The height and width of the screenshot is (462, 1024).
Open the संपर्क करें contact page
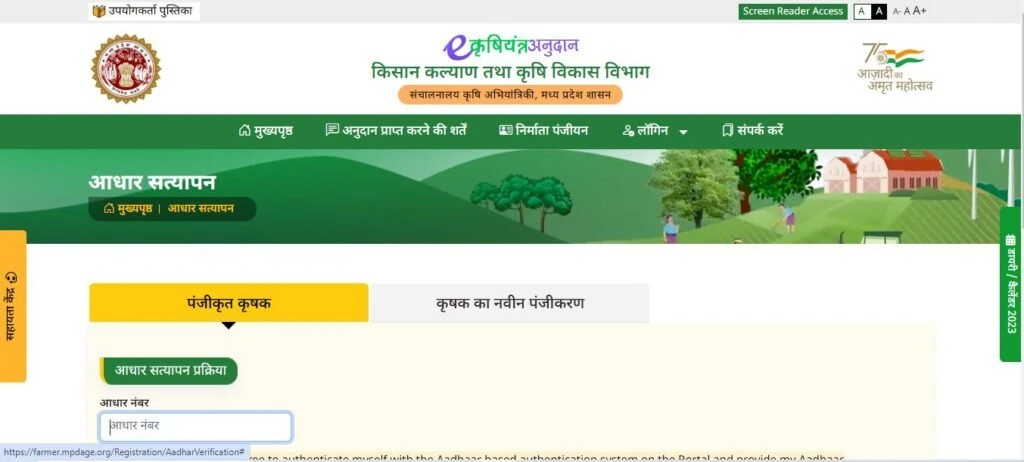(752, 131)
